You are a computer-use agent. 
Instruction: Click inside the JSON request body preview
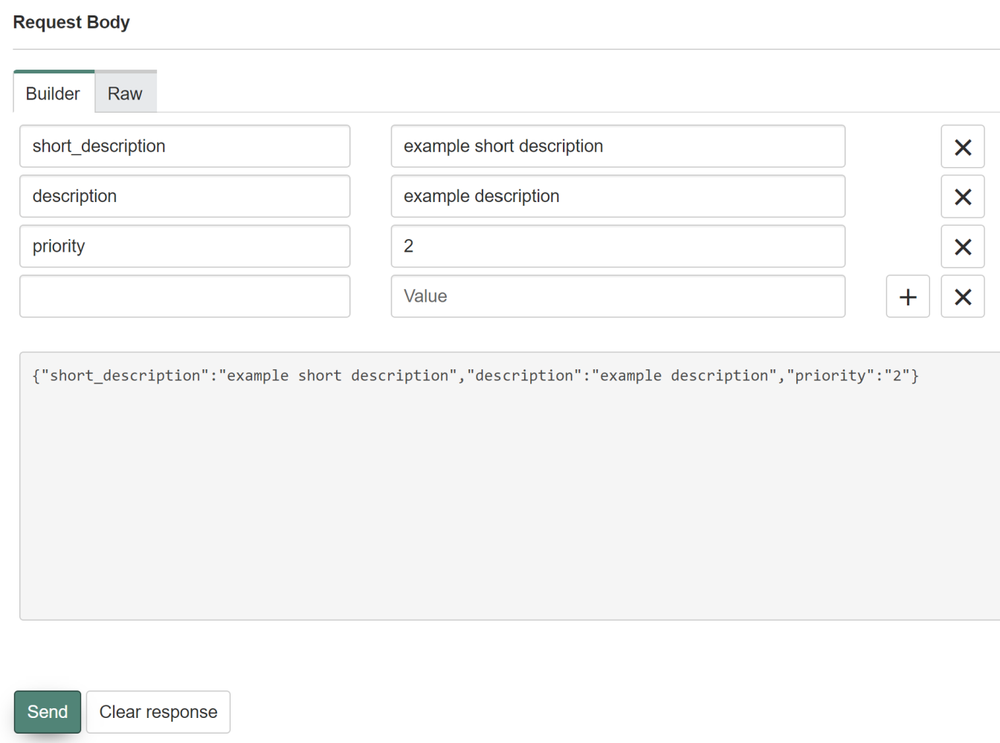pyautogui.click(x=510, y=486)
